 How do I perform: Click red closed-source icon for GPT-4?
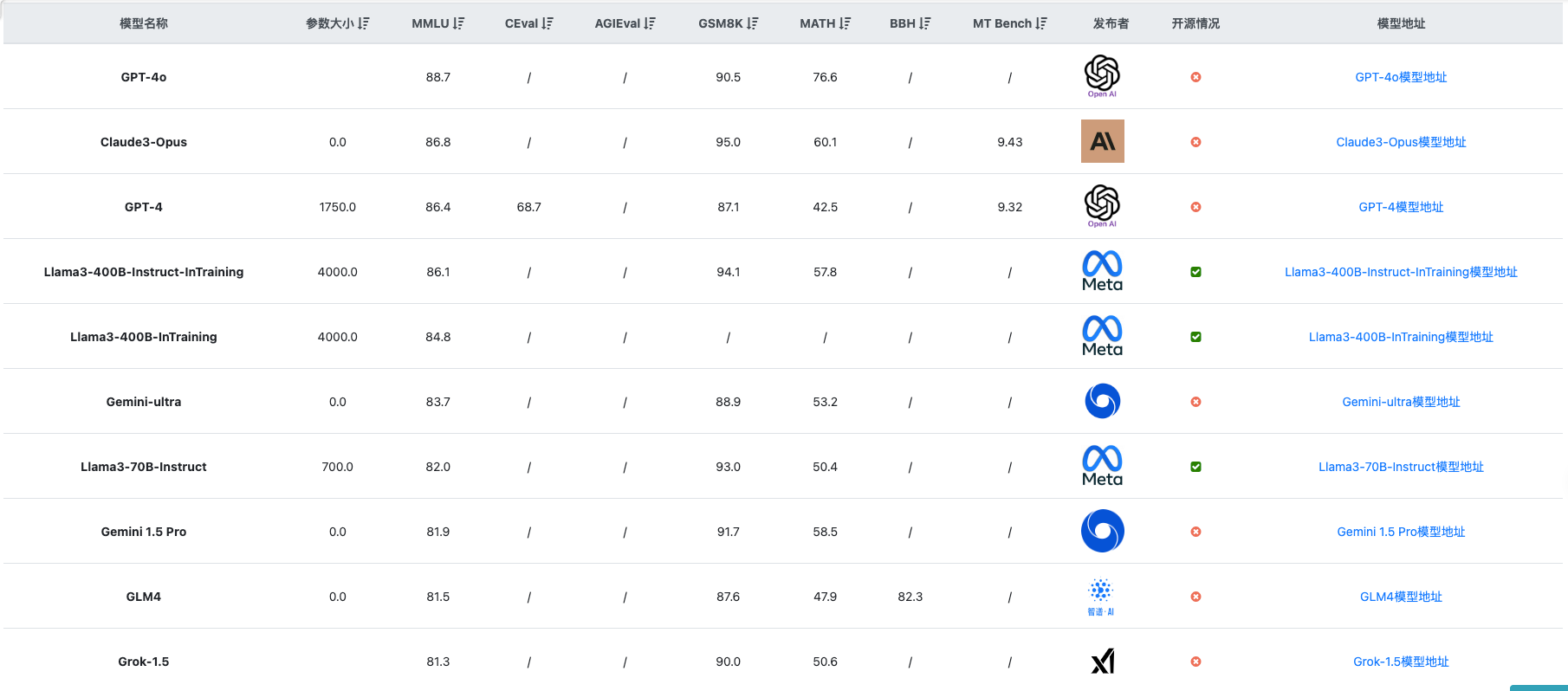(x=1195, y=207)
